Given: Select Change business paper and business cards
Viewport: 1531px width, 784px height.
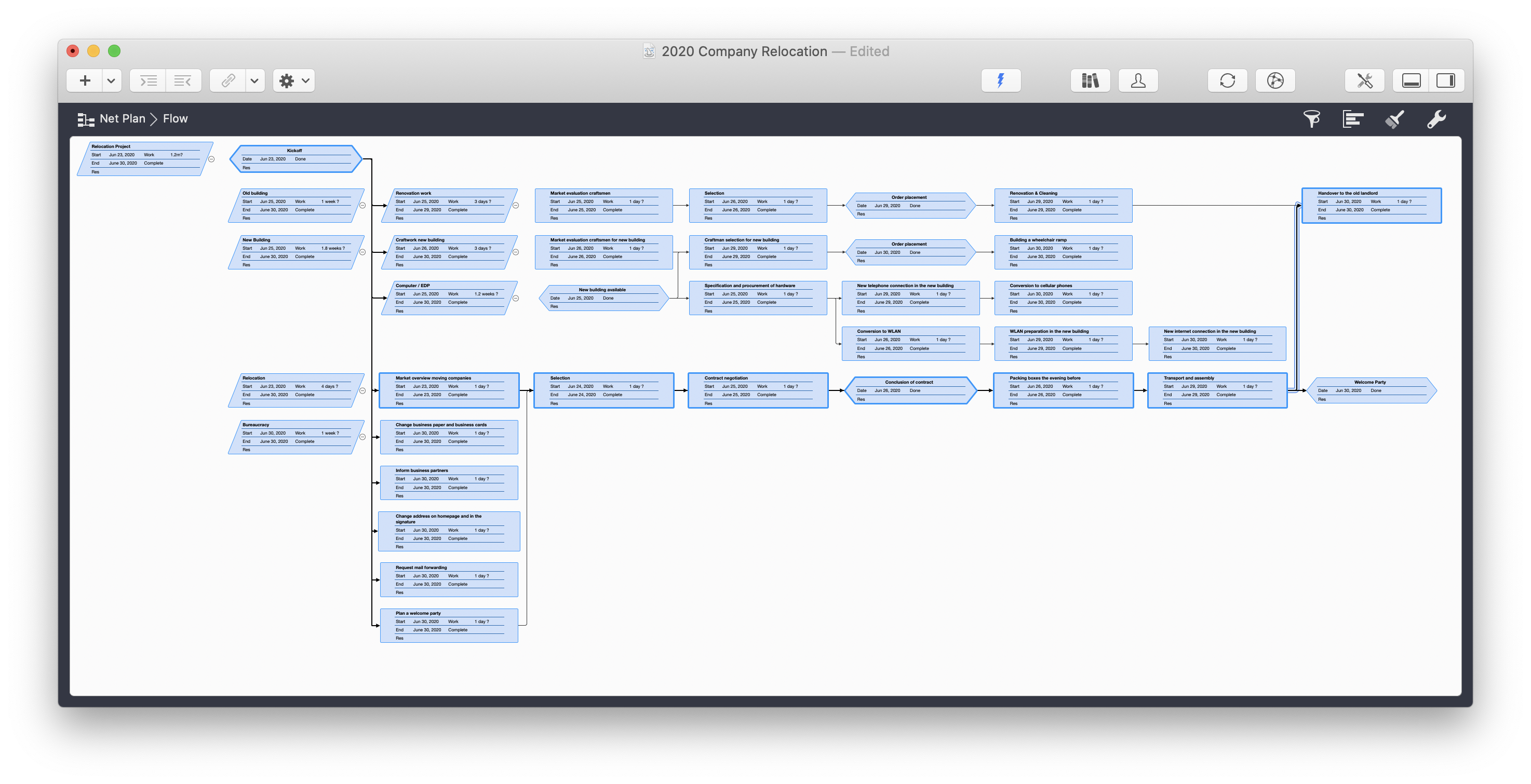Looking at the screenshot, I should coord(449,437).
